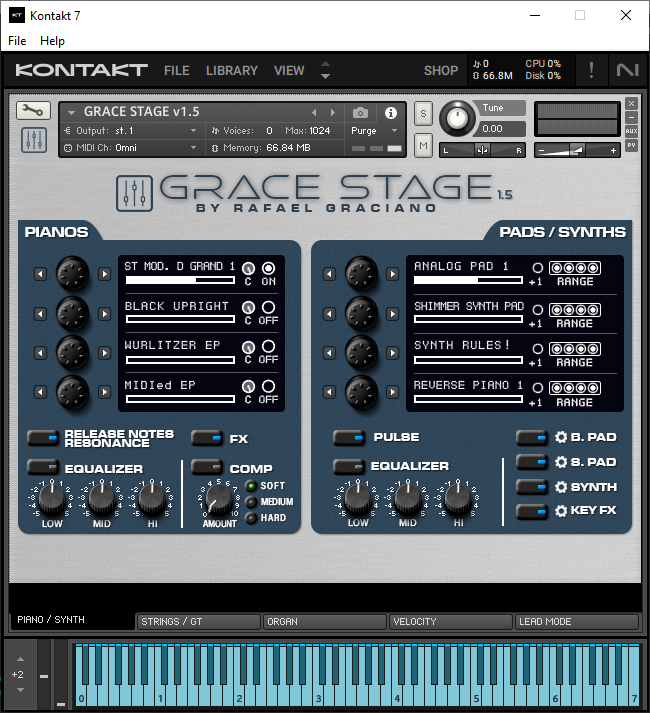
Task: Select the next sound for MIDIed EP
Action: click(105, 392)
